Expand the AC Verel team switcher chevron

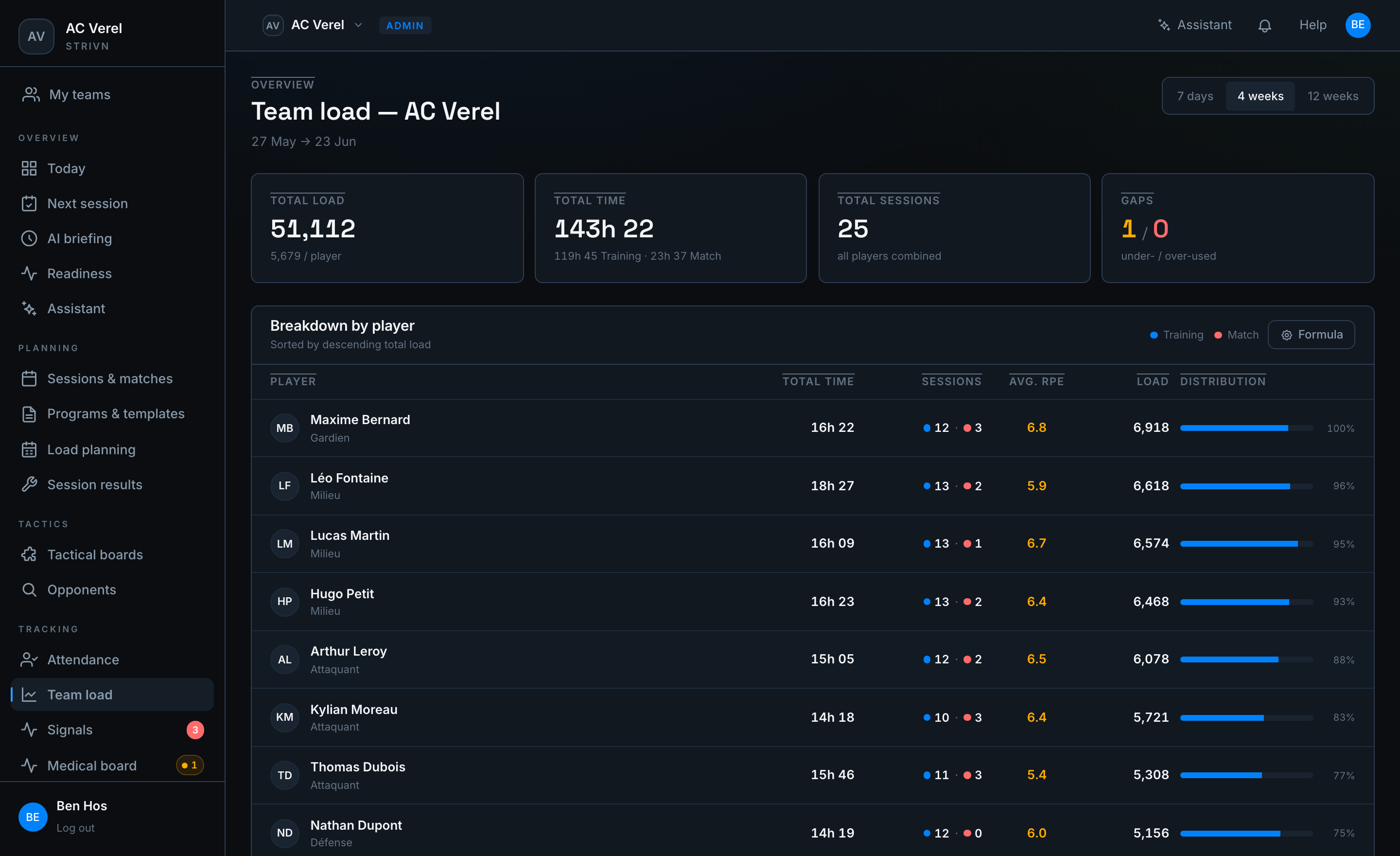tap(358, 25)
